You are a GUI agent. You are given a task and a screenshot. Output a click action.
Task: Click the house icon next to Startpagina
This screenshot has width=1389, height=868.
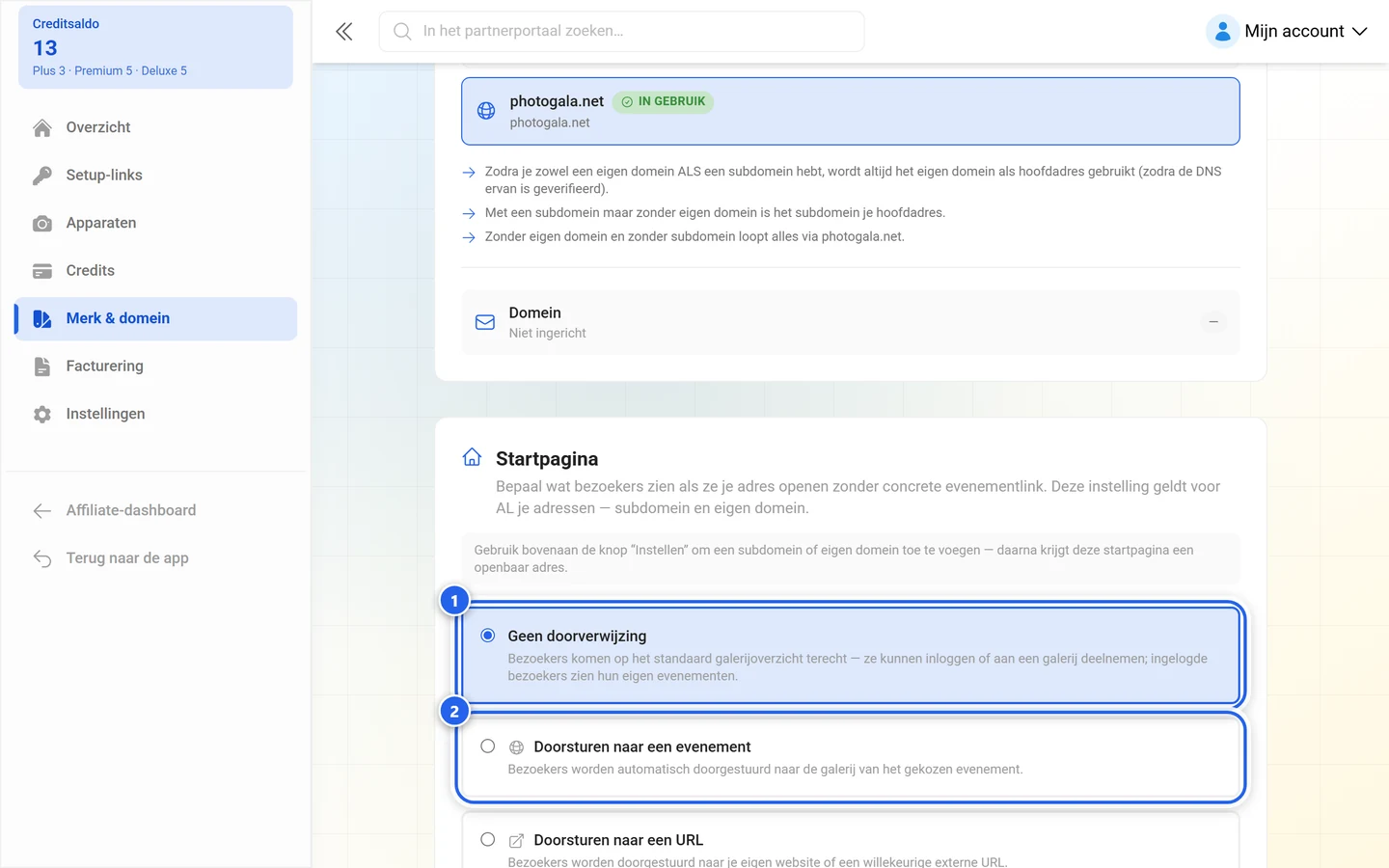click(x=472, y=457)
